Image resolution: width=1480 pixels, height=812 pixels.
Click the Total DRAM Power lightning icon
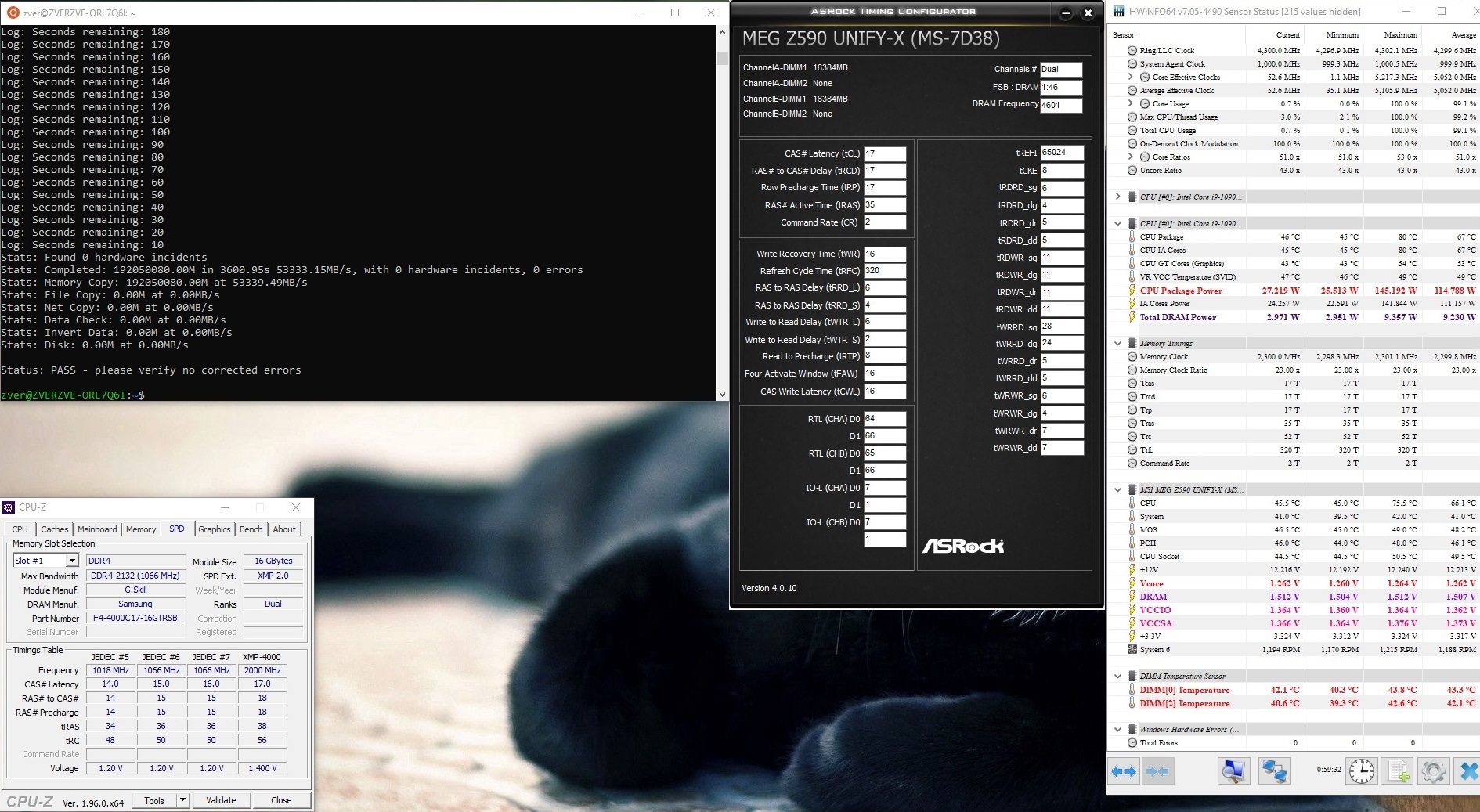pos(1132,317)
